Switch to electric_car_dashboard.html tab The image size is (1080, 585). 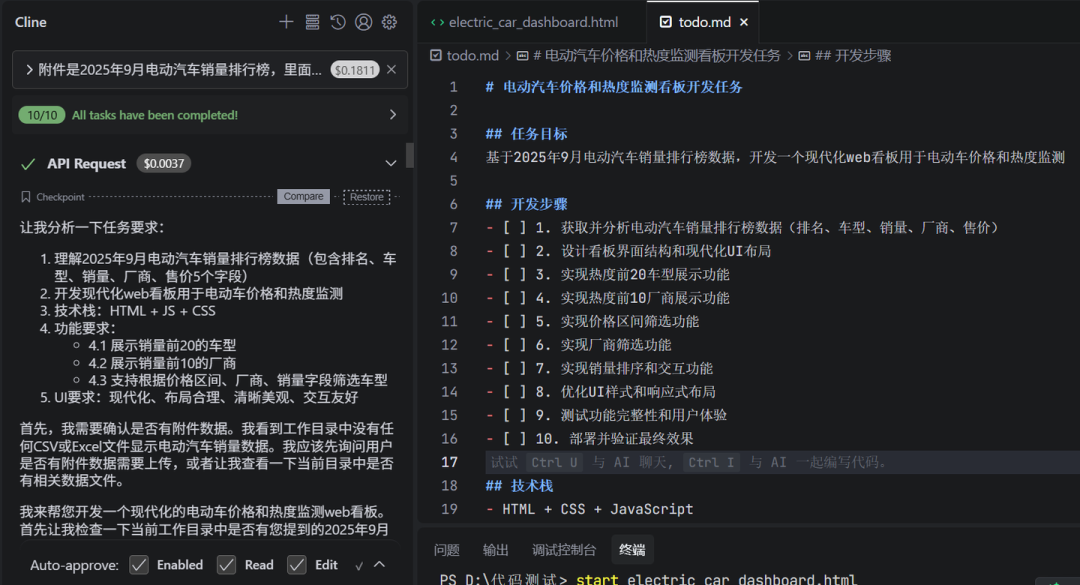525,22
